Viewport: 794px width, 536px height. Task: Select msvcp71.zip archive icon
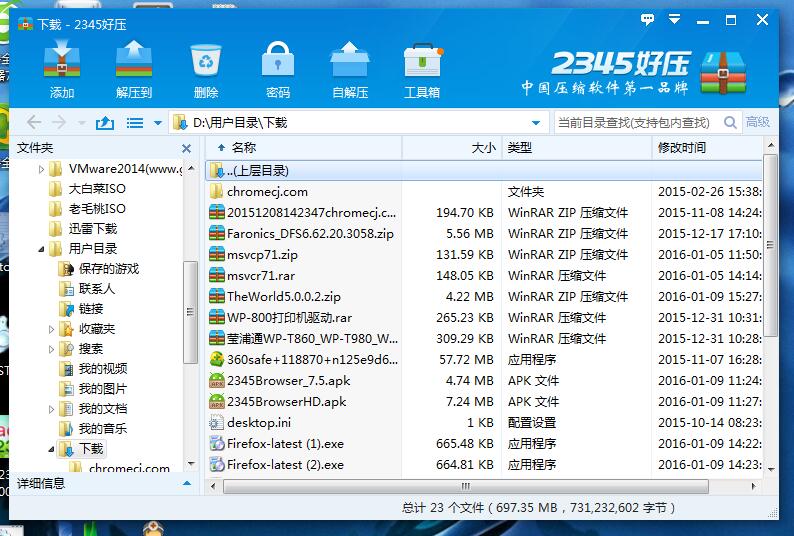[217, 255]
